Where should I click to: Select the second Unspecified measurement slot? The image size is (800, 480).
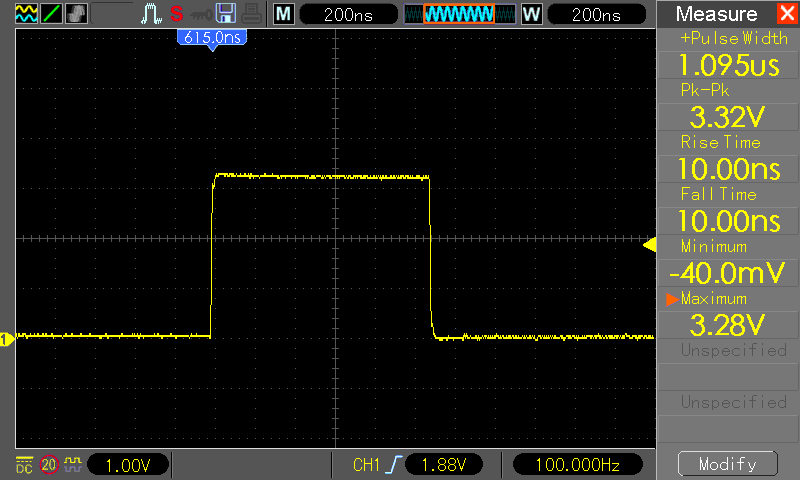point(734,402)
